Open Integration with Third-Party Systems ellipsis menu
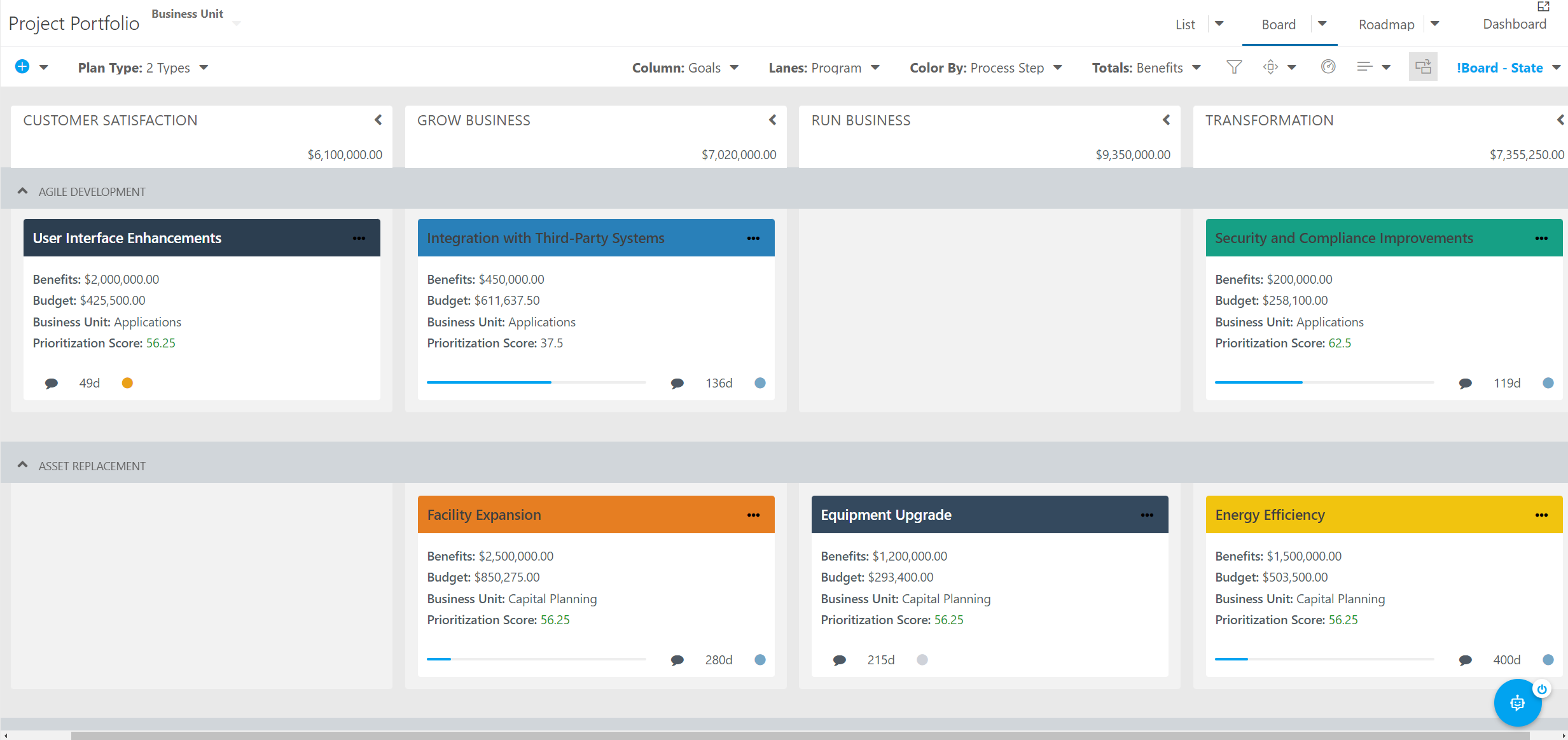The height and width of the screenshot is (740, 1568). click(753, 239)
